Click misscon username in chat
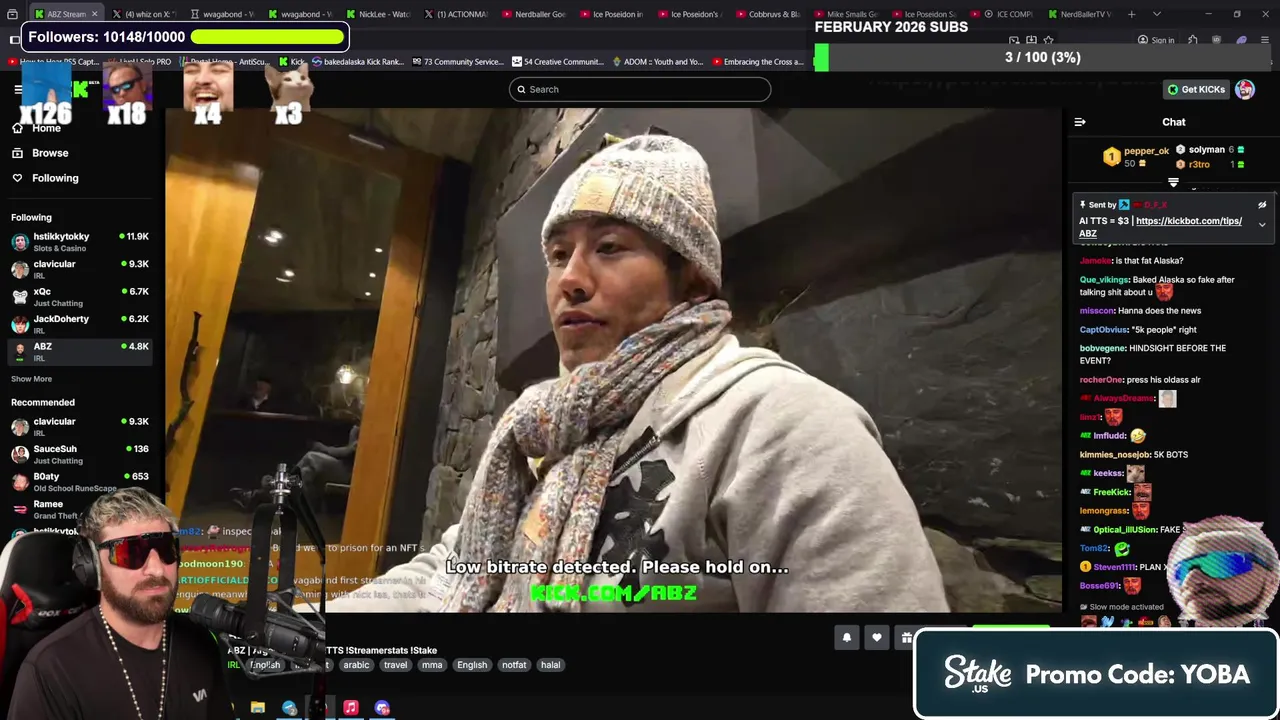 click(1097, 311)
